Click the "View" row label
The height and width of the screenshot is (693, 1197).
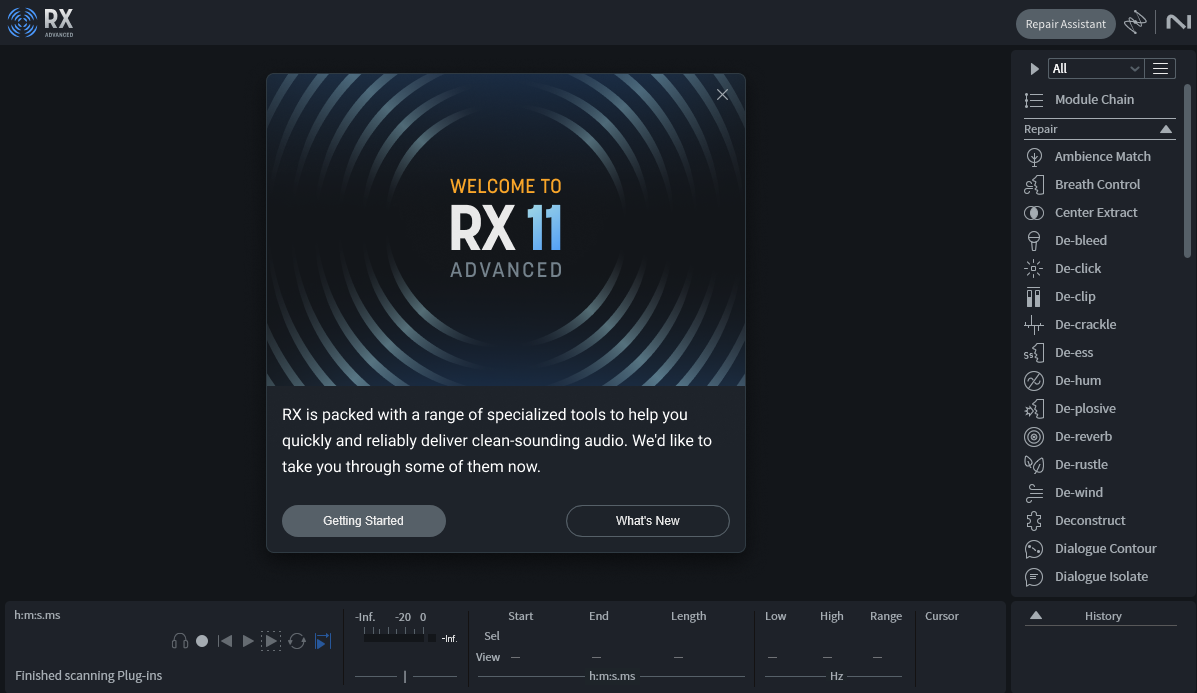point(488,657)
